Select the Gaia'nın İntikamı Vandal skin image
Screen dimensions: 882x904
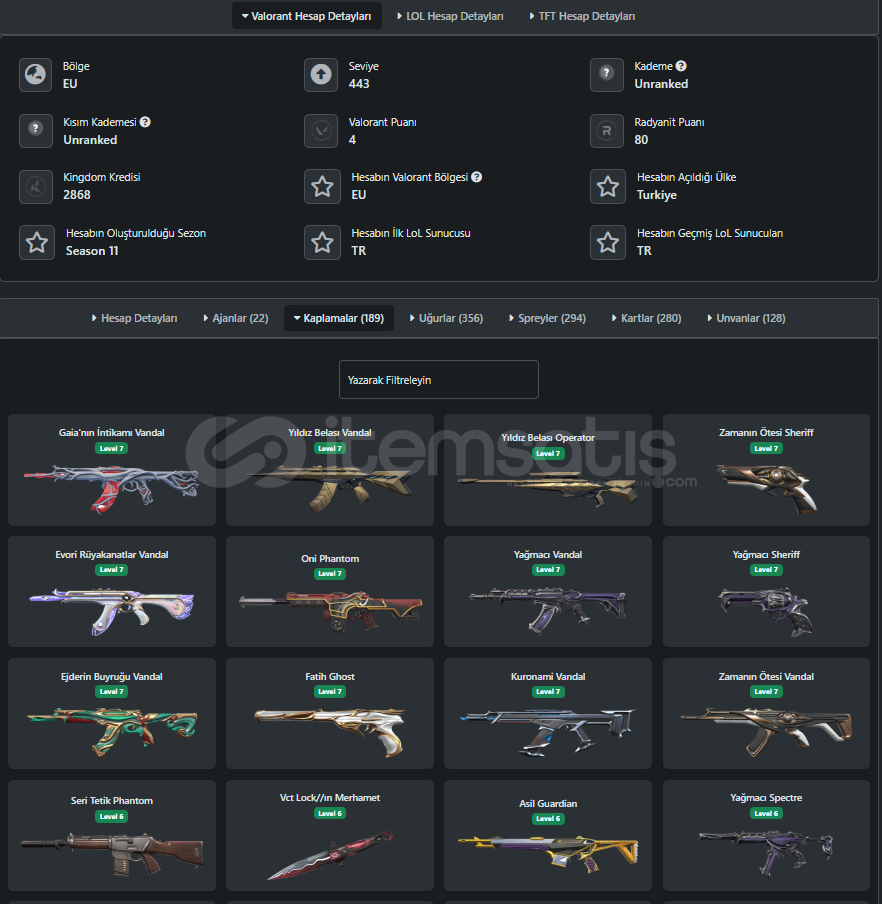pos(111,488)
